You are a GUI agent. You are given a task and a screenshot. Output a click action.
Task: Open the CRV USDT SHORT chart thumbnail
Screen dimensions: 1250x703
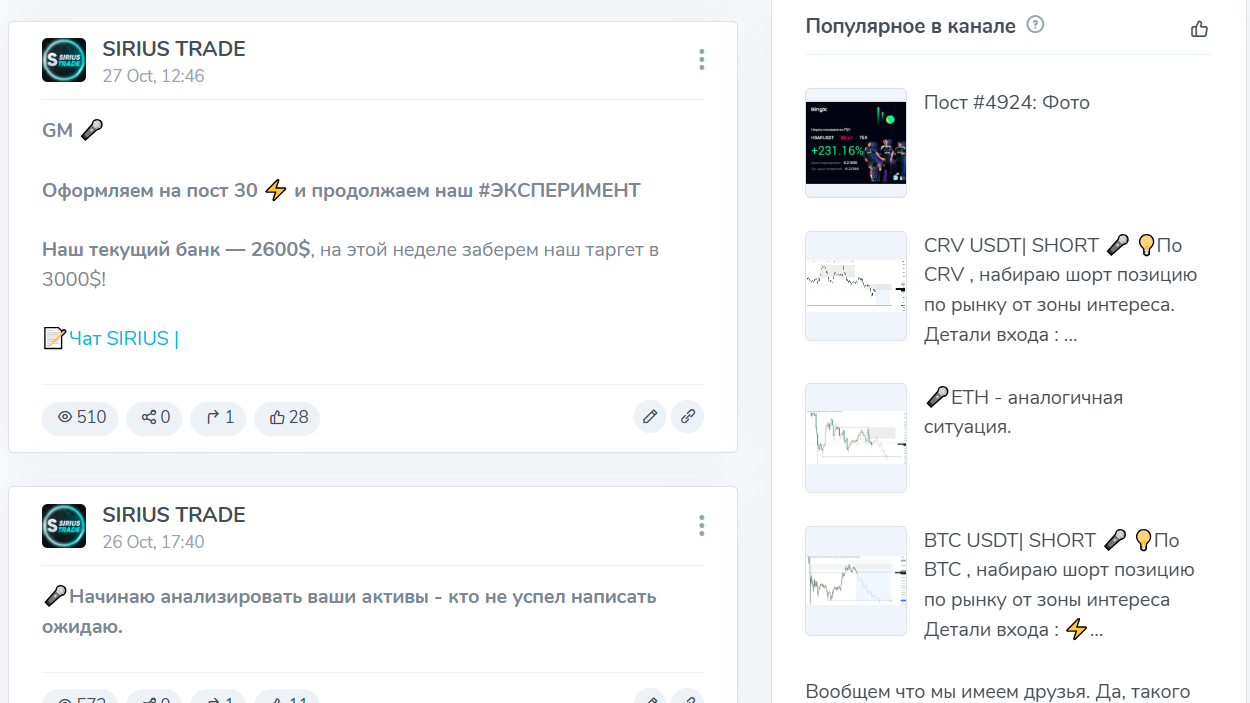click(855, 286)
